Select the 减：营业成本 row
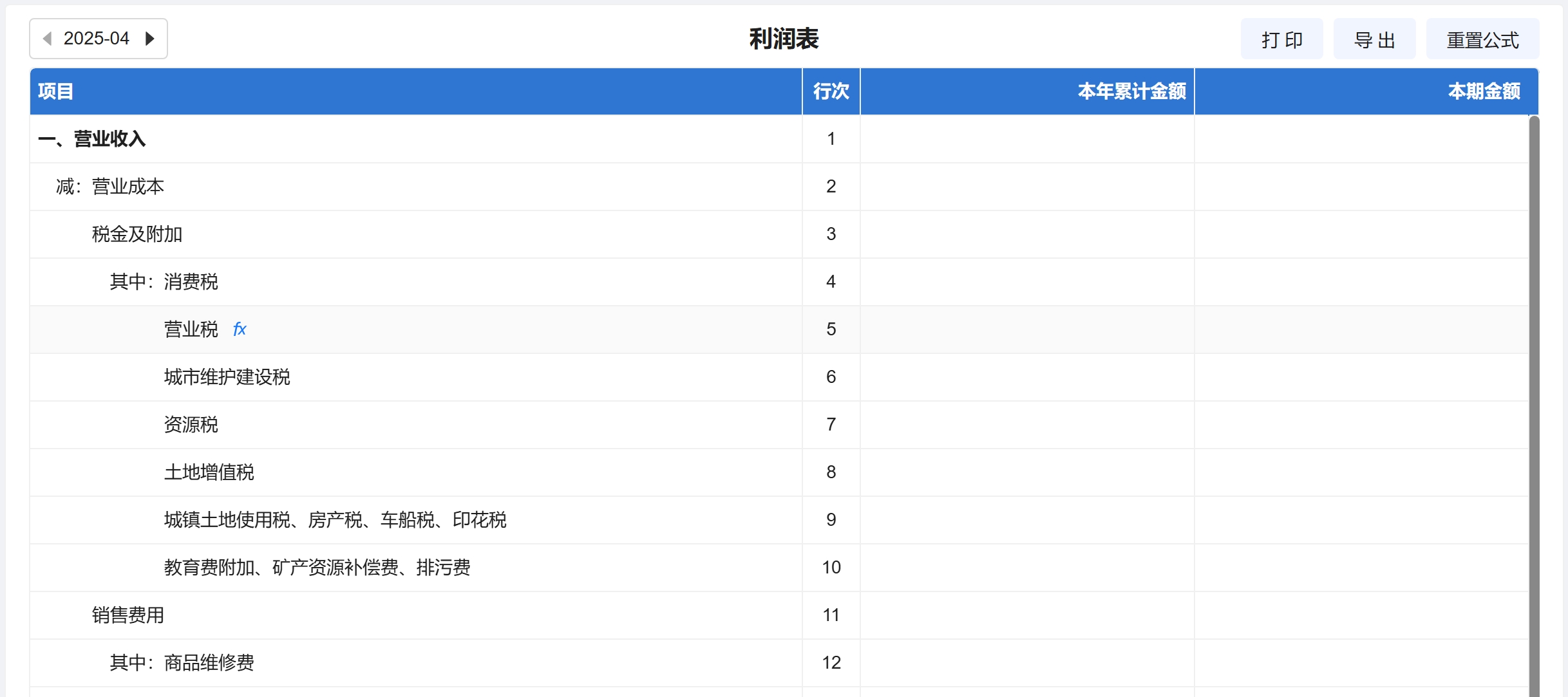The image size is (1568, 697). (x=110, y=187)
